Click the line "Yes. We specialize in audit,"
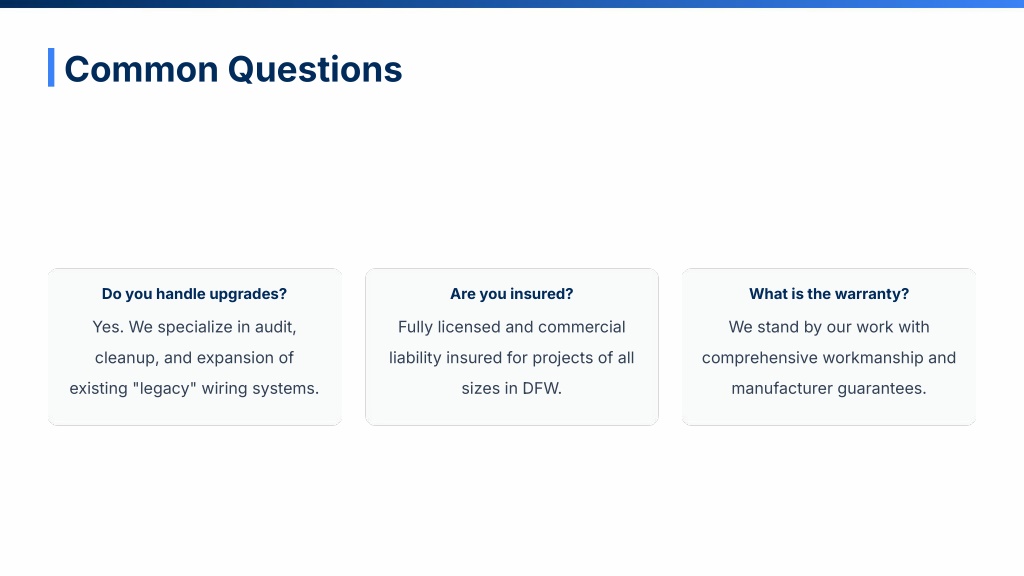Viewport: 1024px width, 576px height. (194, 327)
